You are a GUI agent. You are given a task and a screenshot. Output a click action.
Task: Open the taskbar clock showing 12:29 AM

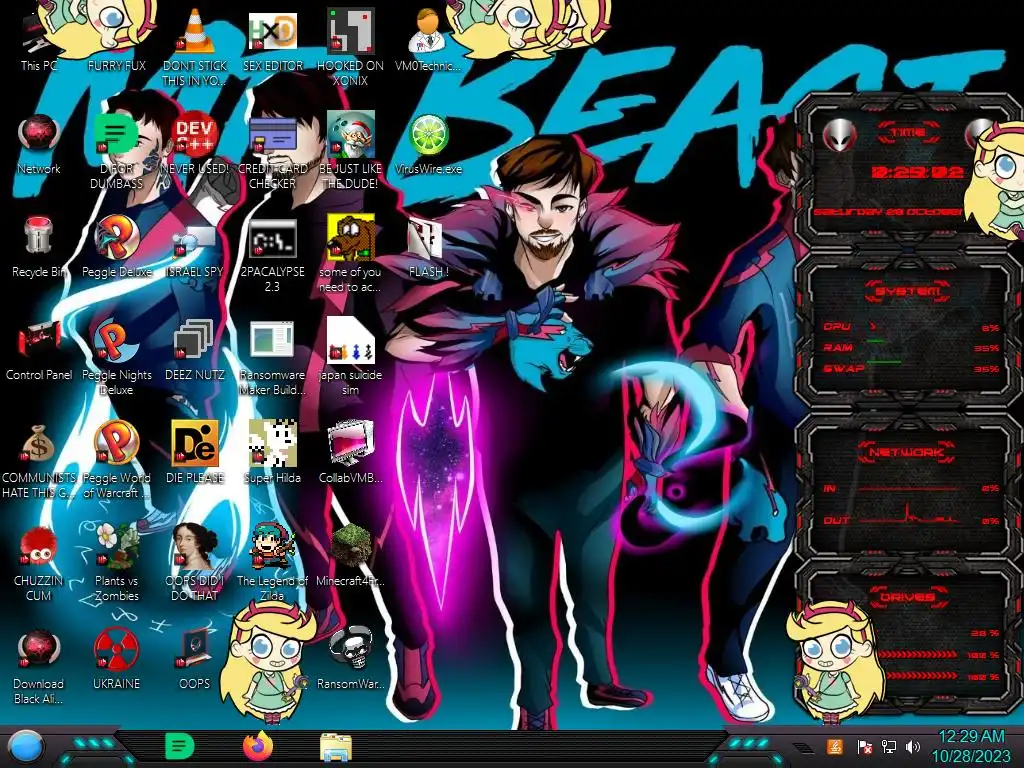pos(971,746)
